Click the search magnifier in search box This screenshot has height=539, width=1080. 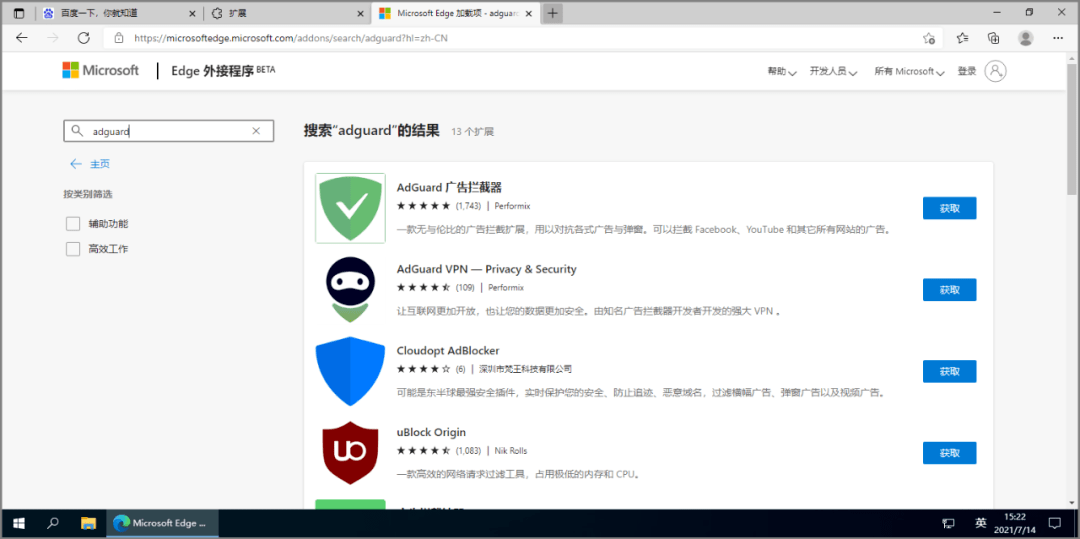(77, 131)
